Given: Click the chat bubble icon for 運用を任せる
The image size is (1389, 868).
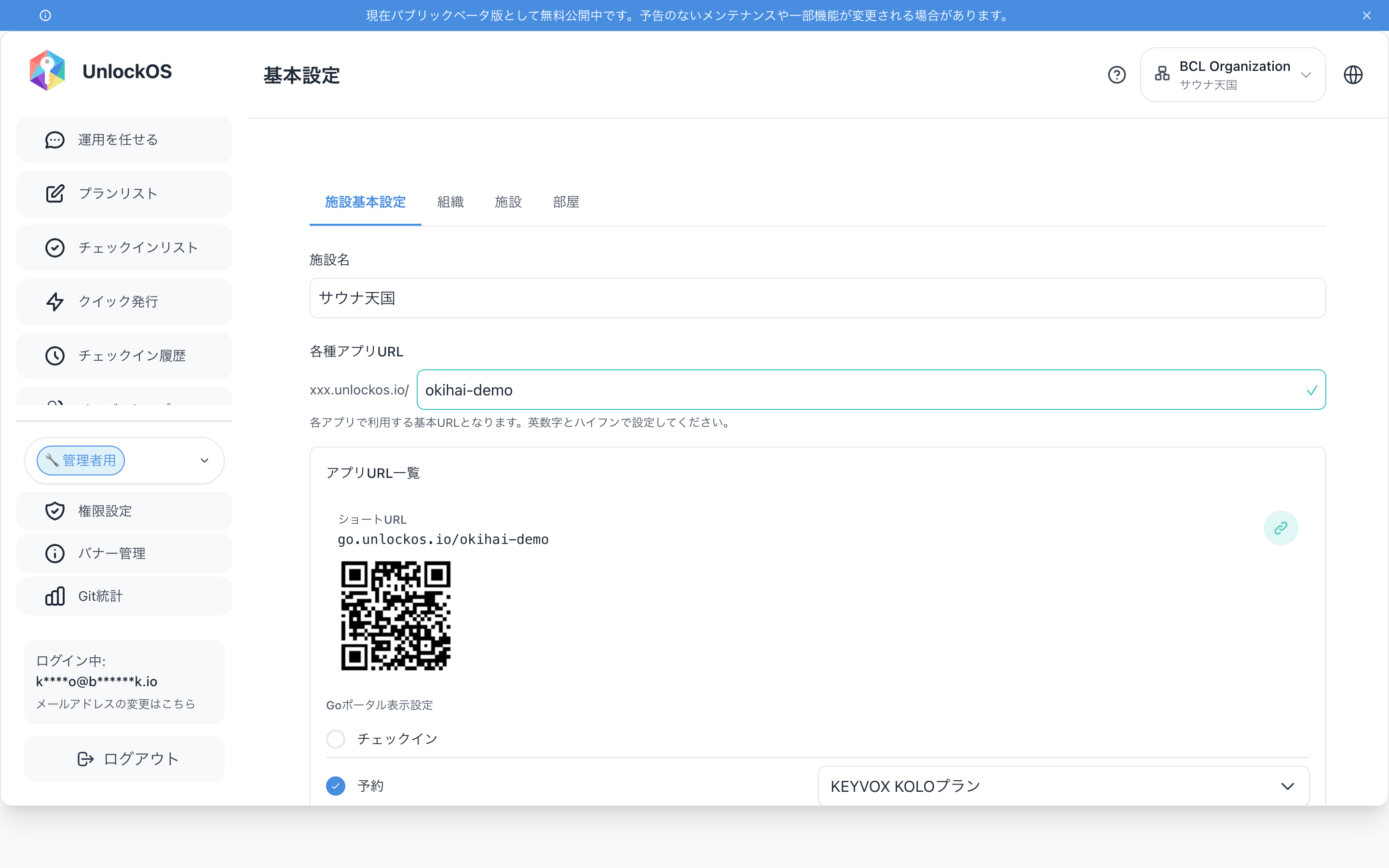Looking at the screenshot, I should pos(54,140).
